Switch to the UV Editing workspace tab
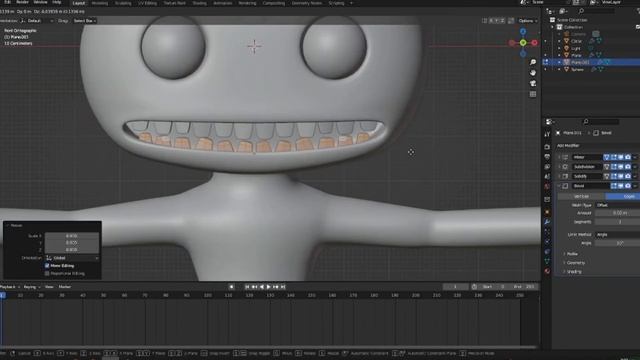The width and height of the screenshot is (640, 360). 147,3
